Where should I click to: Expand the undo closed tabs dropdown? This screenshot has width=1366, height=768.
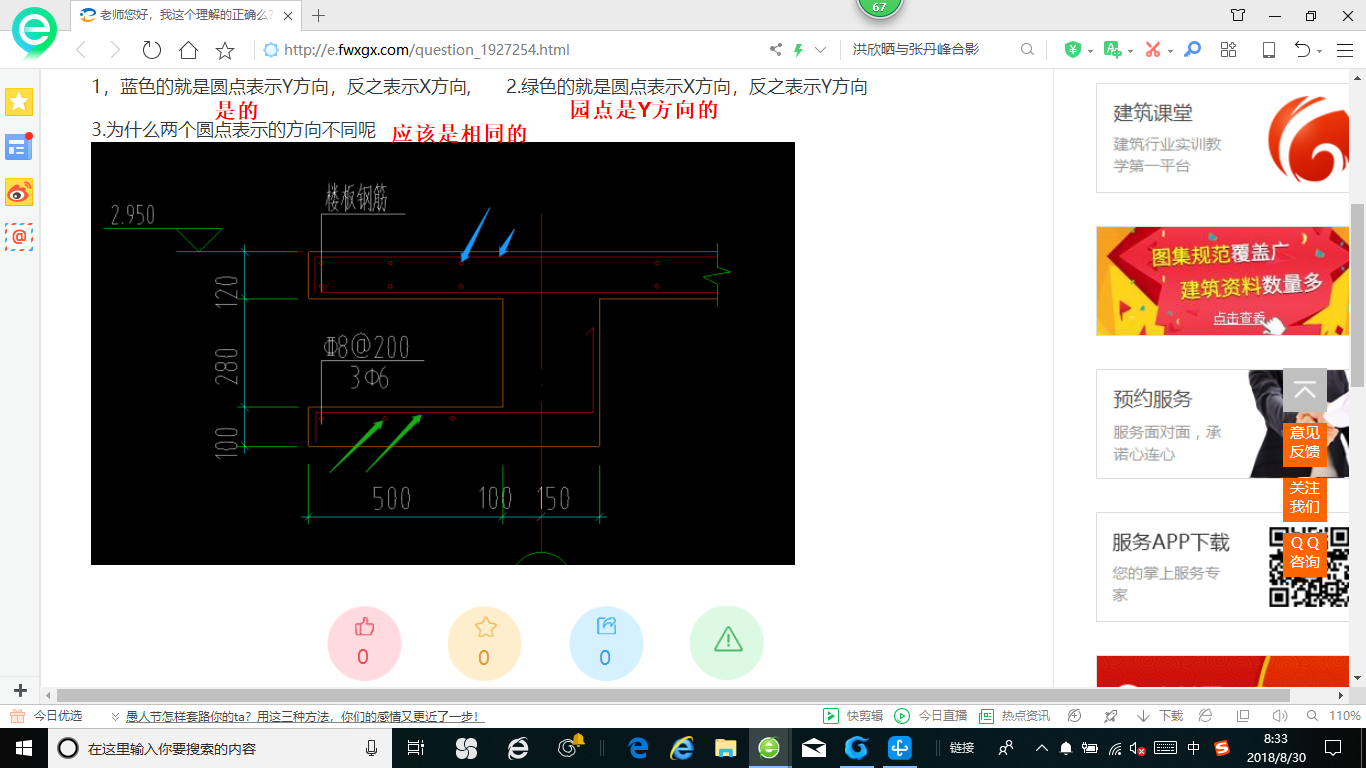(x=1320, y=51)
